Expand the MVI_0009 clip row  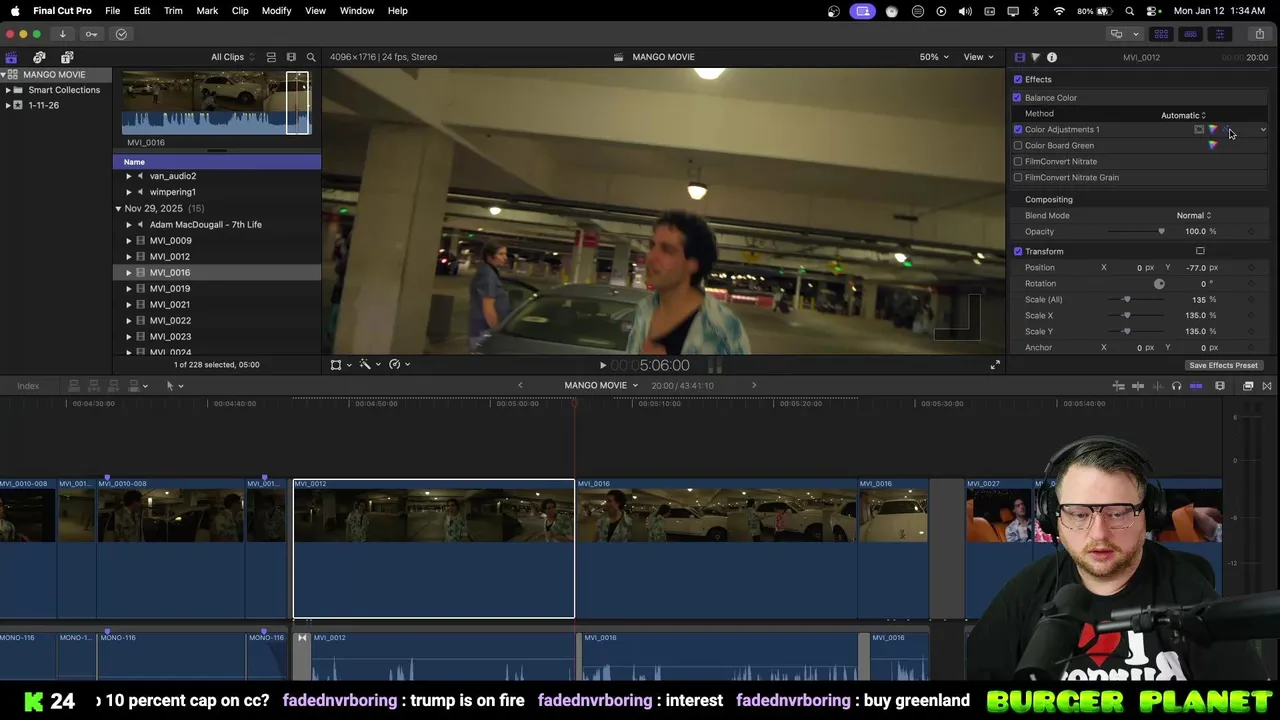click(x=129, y=240)
